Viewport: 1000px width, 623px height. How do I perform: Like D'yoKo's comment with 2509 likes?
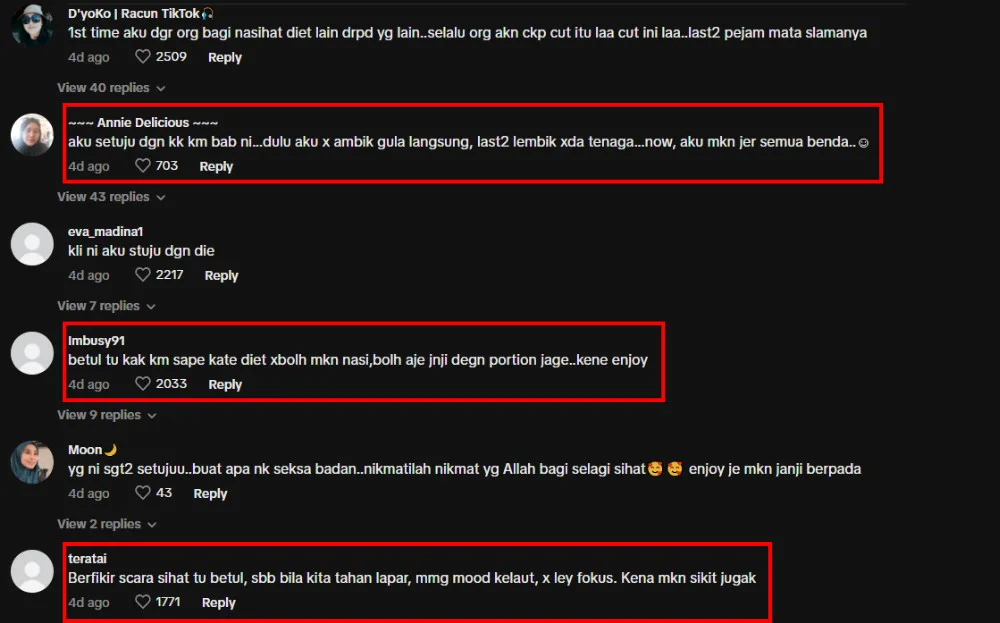pos(143,57)
